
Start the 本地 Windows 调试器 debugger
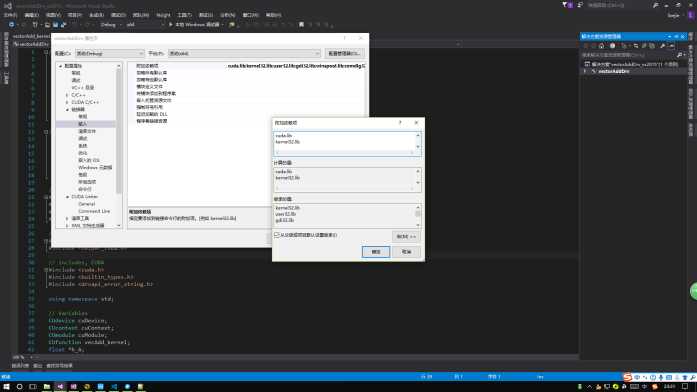[194, 24]
